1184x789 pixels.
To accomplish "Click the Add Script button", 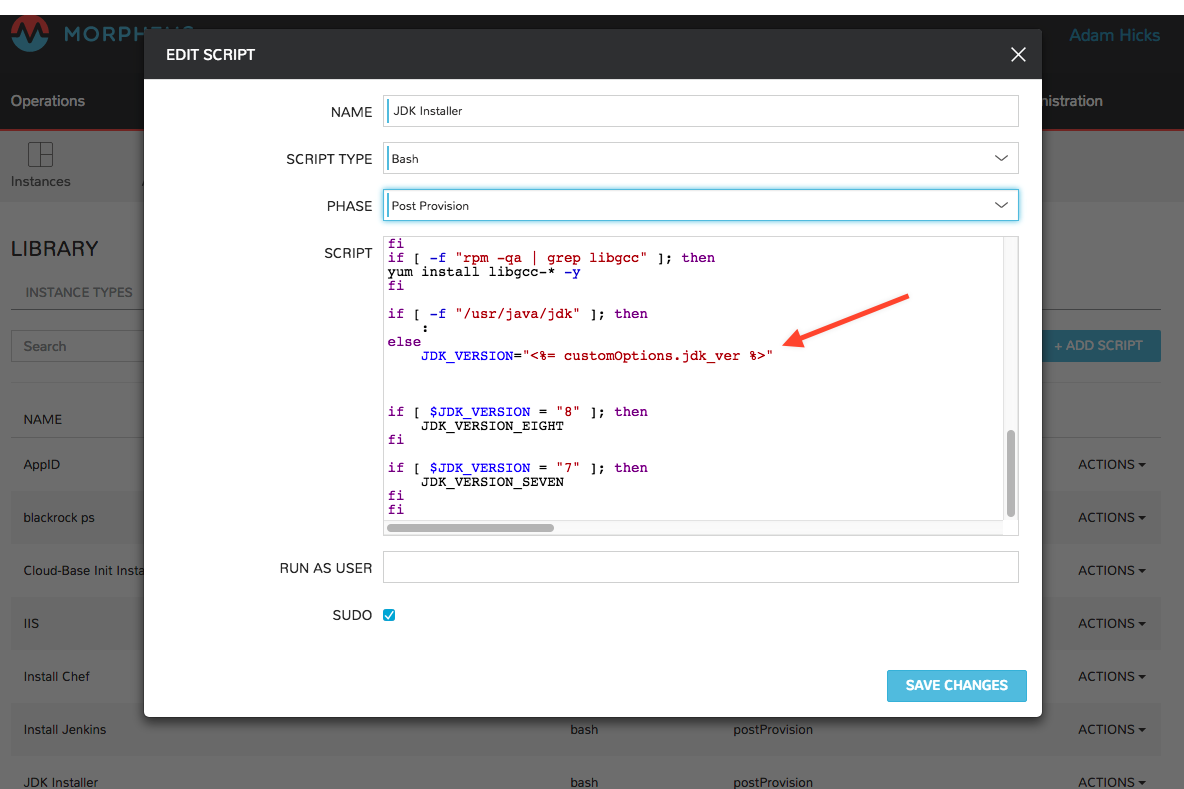I will pyautogui.click(x=1099, y=346).
